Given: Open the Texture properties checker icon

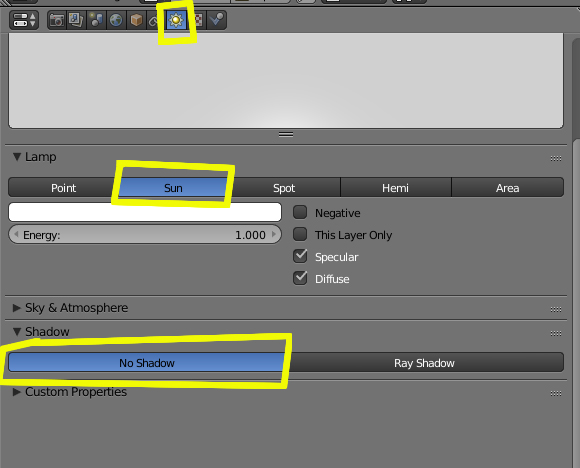Looking at the screenshot, I should [199, 20].
